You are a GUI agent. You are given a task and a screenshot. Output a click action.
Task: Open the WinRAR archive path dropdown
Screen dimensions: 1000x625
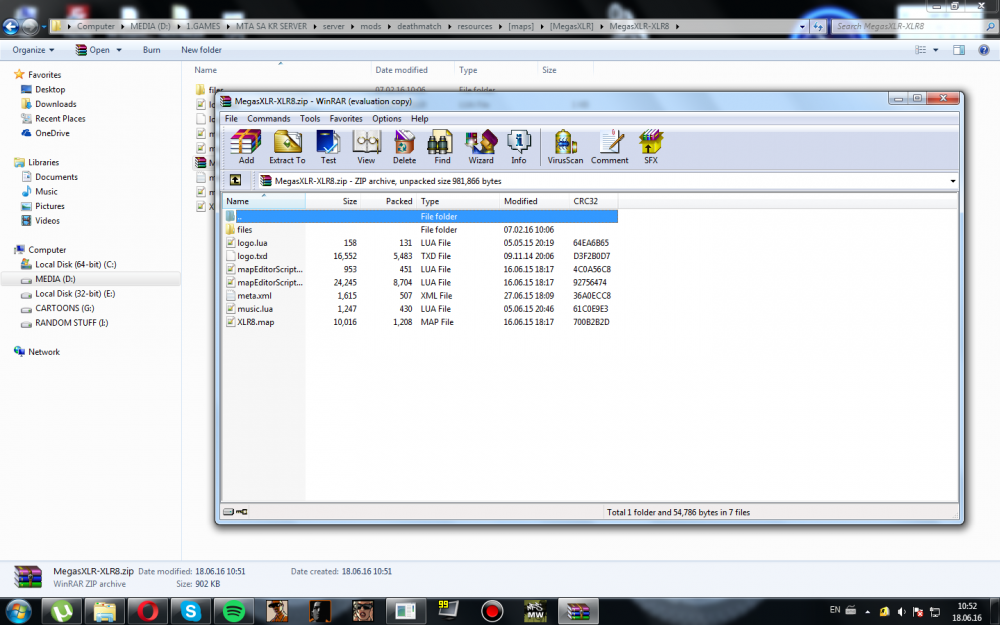953,181
